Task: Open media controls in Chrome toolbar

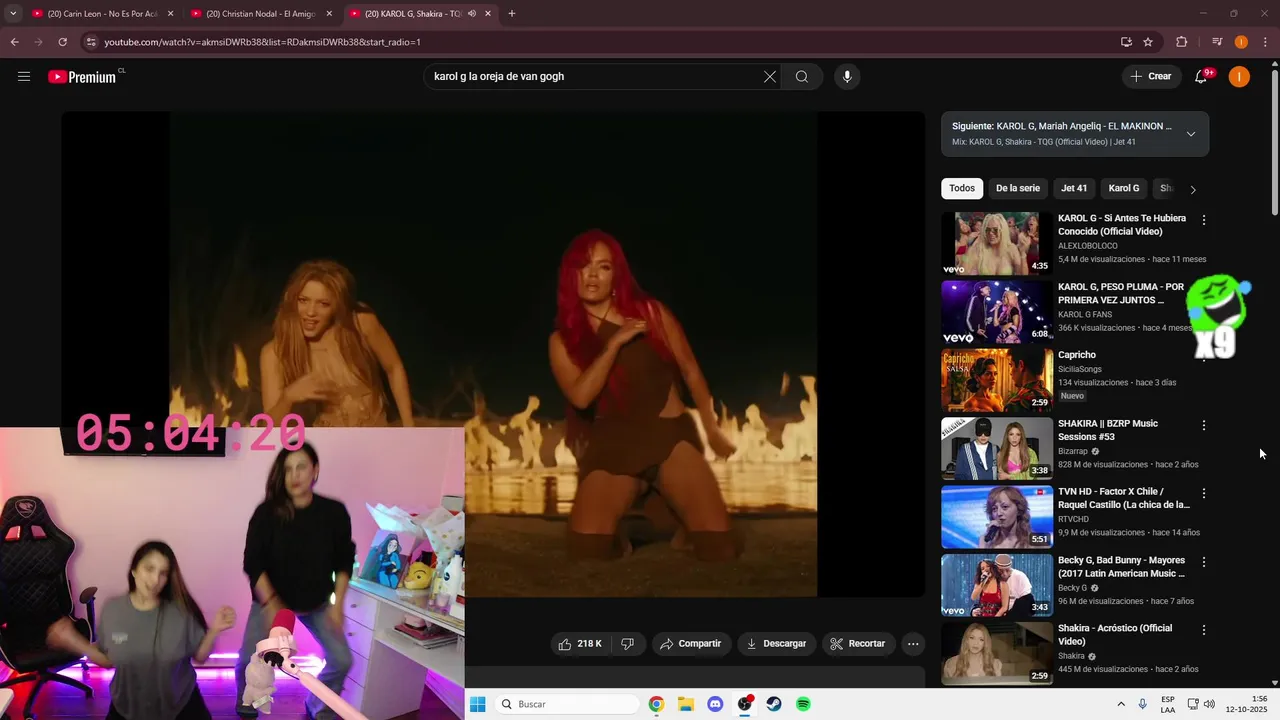Action: tap(1217, 42)
